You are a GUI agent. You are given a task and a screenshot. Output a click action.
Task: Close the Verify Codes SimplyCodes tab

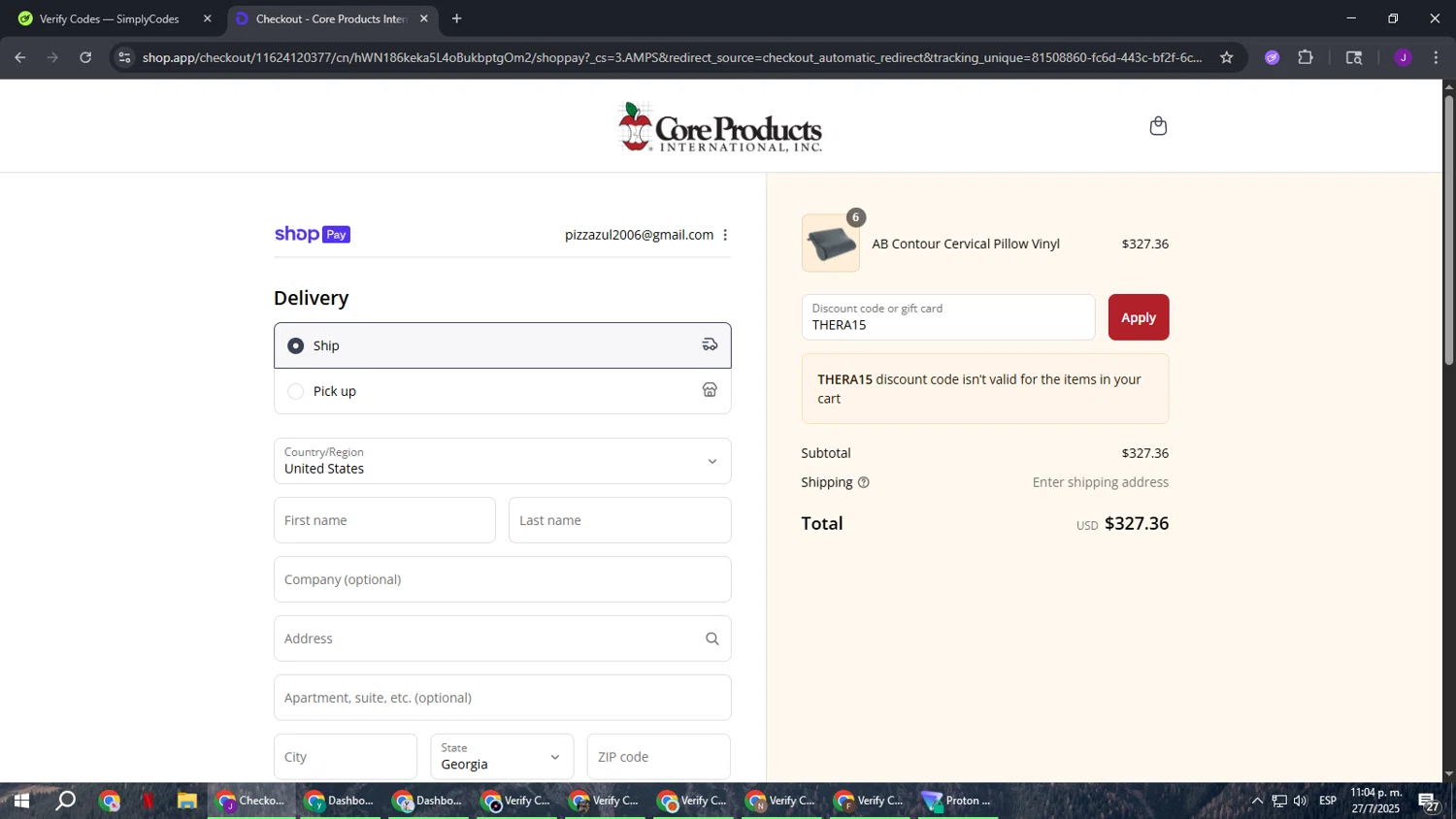(x=207, y=18)
